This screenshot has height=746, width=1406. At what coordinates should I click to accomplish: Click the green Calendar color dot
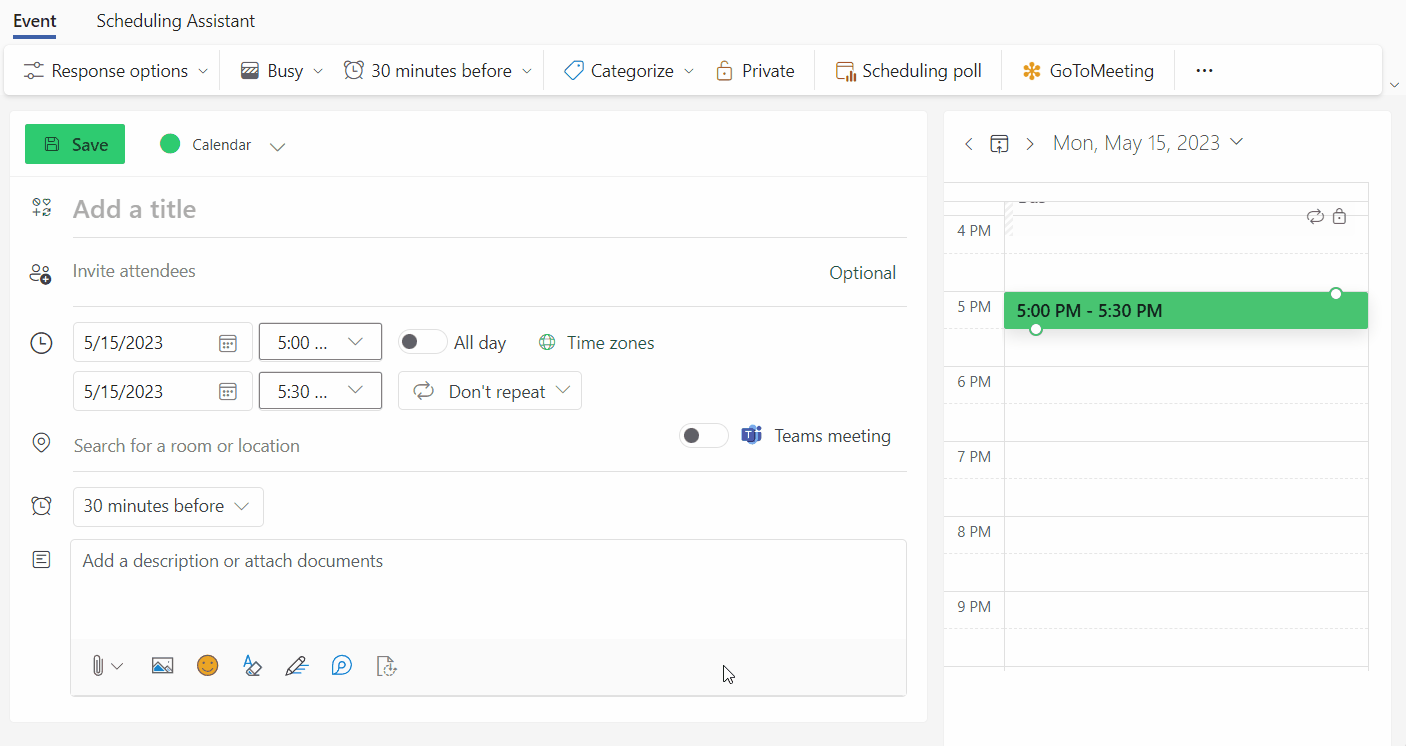pyautogui.click(x=170, y=143)
